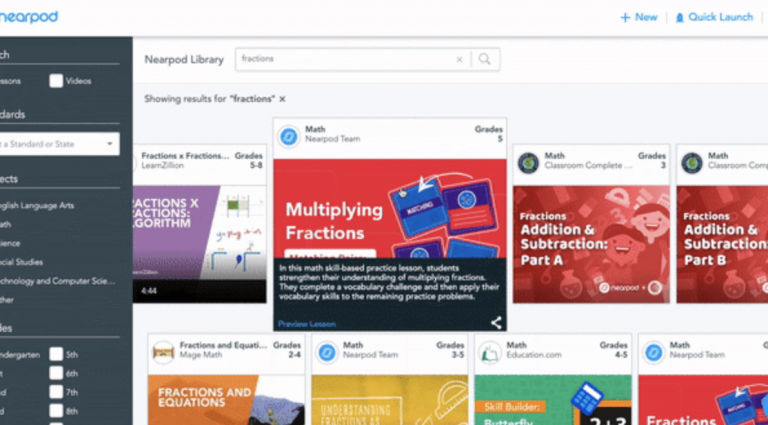Viewport: 768px width, 425px height.
Task: Click Nearpod Team avatar on bottom-right card
Action: coord(654,352)
